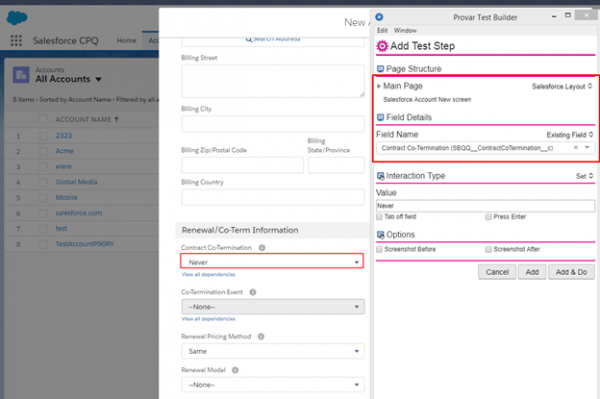
Task: Open the Co-Termination Event picklist
Action: (x=273, y=307)
